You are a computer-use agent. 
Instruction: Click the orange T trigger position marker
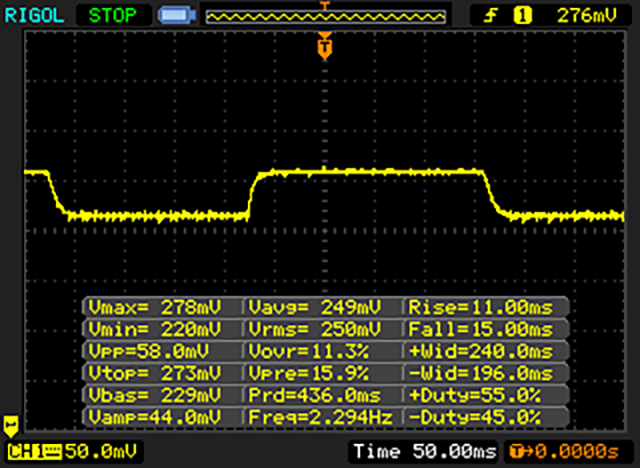(324, 47)
